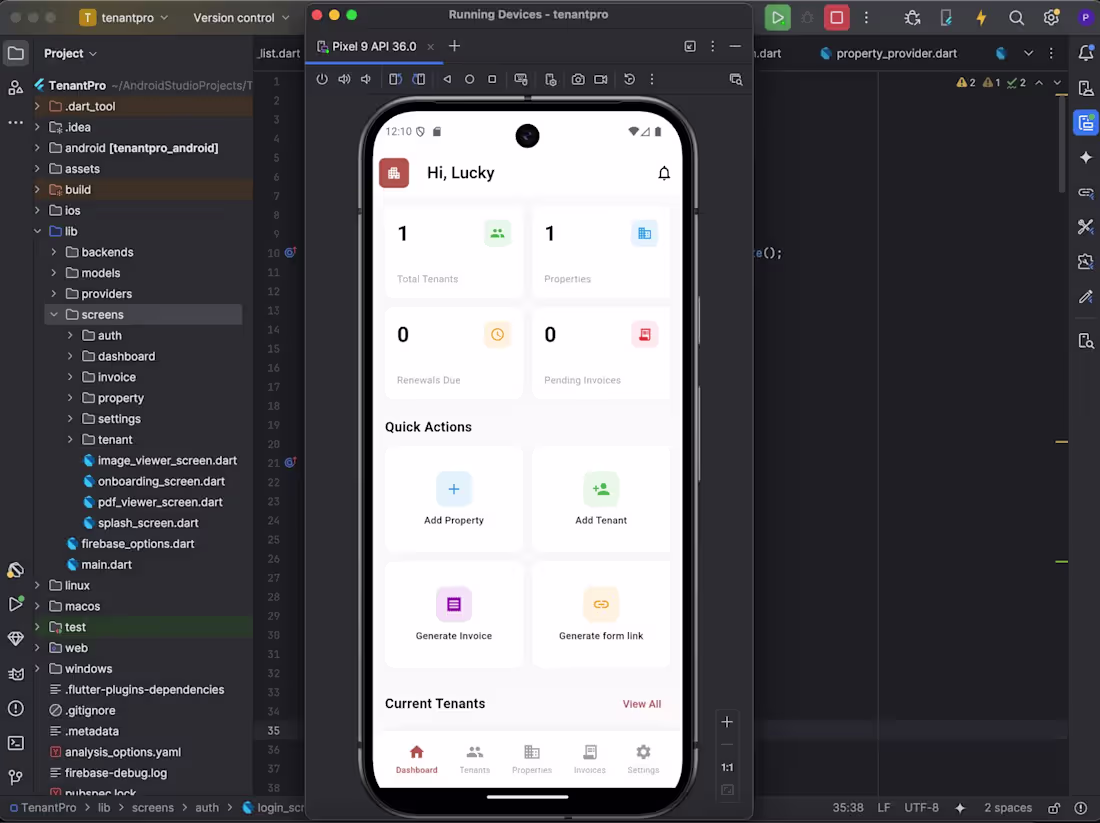Open the tenantpro project dropdown

point(123,18)
